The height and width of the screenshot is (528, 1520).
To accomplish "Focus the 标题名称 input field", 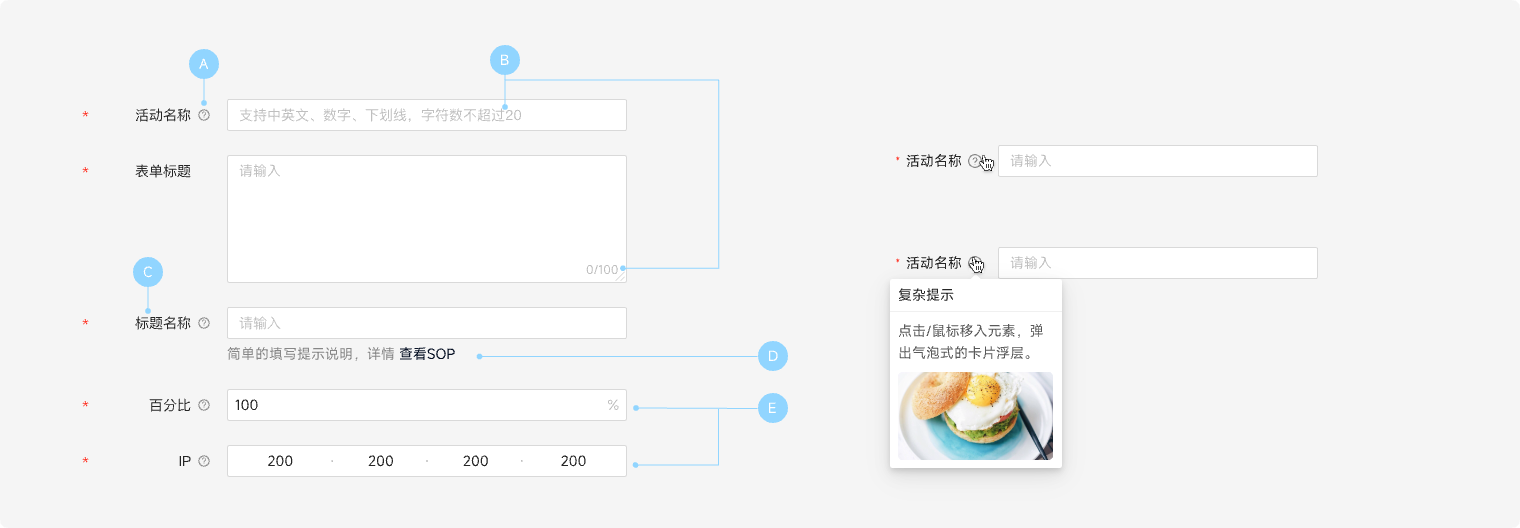I will coord(426,323).
